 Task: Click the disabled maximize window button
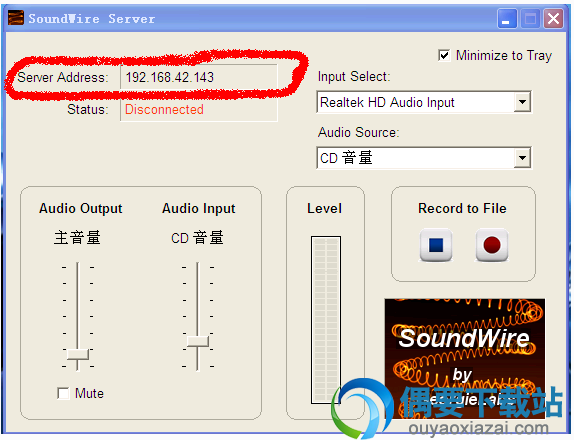530,18
